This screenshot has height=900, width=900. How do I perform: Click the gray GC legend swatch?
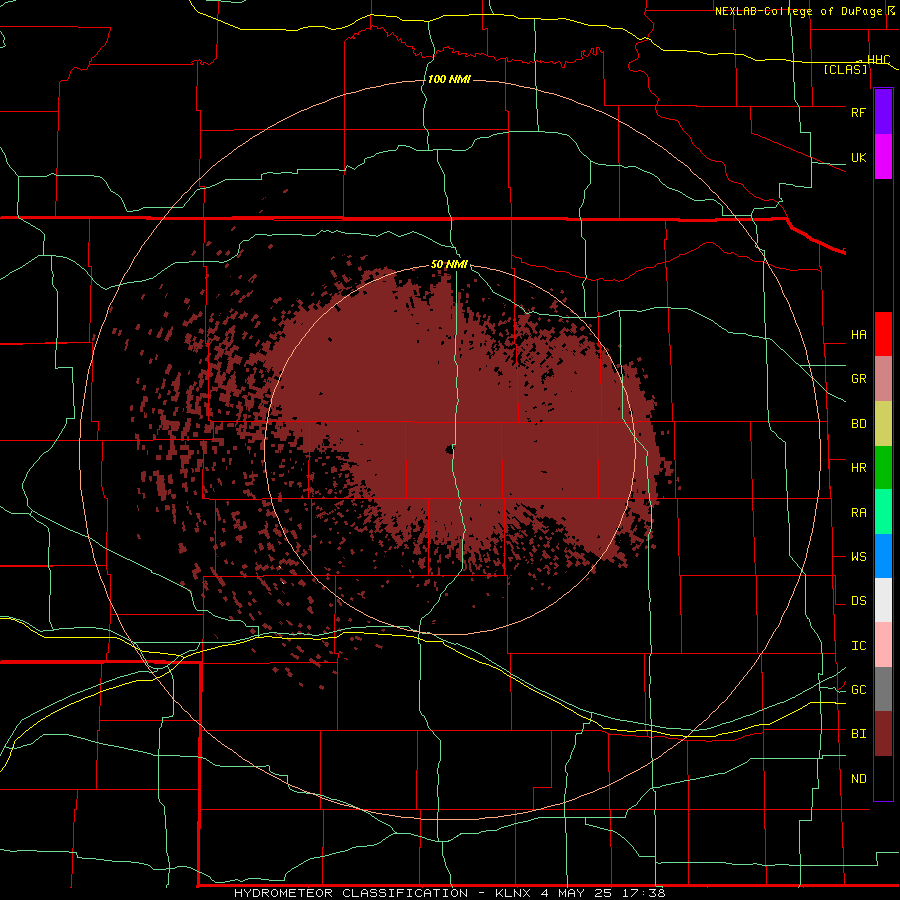pyautogui.click(x=883, y=689)
